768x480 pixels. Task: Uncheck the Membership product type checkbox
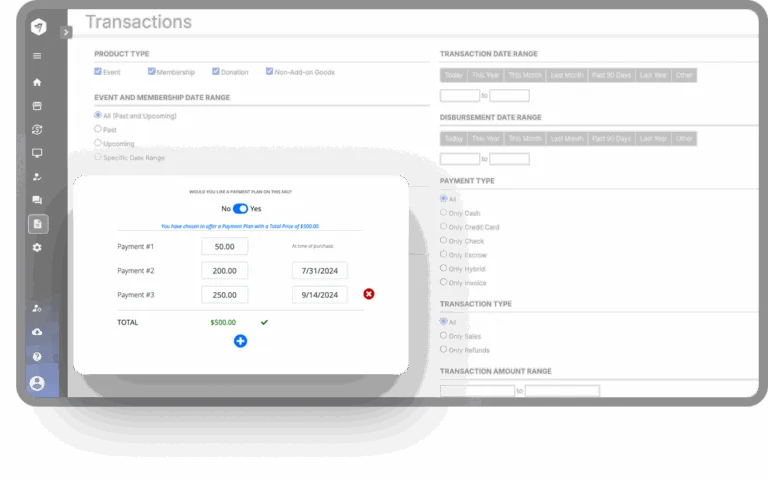[x=152, y=72]
